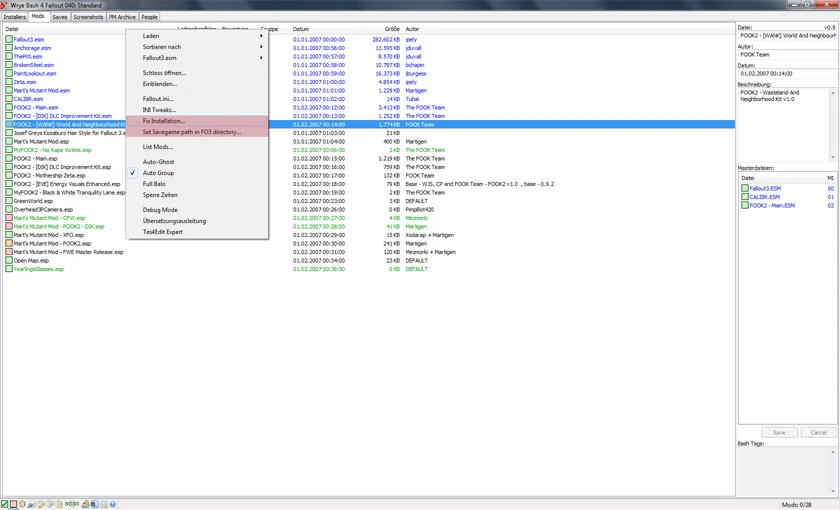
Task: Toggle the CALIBR.esm mod checkbox
Action: pyautogui.click(x=9, y=99)
